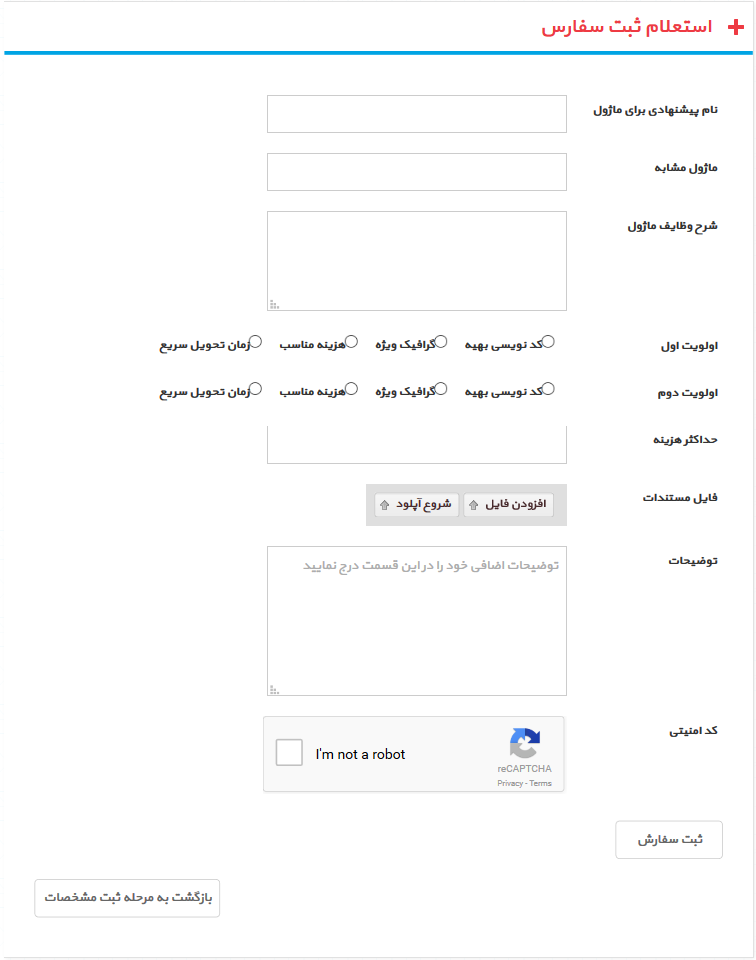Select زمان تحویل سریع in اولویت اول
The height and width of the screenshot is (960, 756).
256,342
